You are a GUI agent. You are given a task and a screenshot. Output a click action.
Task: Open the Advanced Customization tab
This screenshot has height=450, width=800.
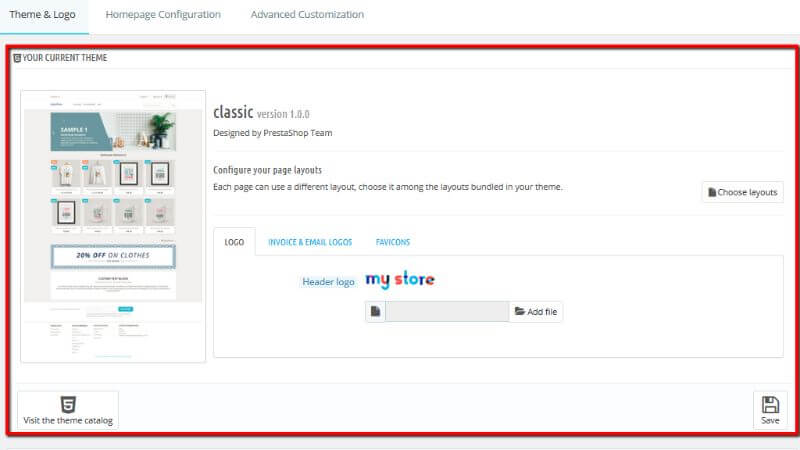307,15
